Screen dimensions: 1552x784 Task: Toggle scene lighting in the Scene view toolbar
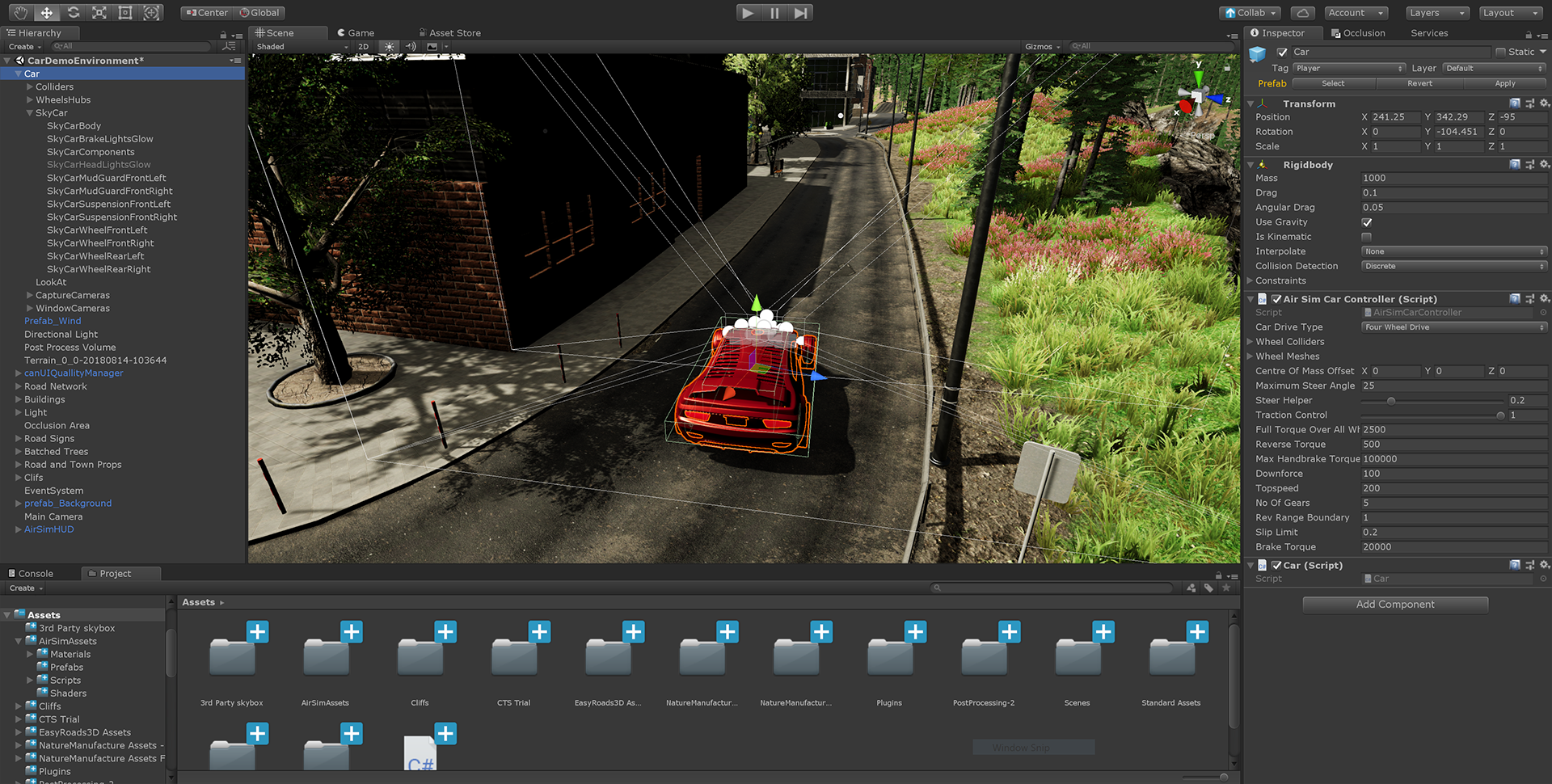click(x=390, y=46)
